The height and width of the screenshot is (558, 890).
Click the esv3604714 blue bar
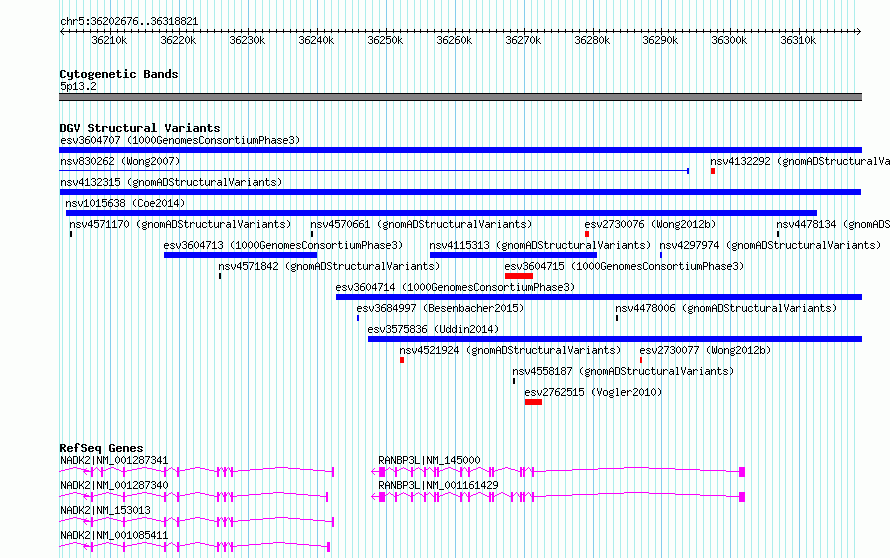(599, 297)
